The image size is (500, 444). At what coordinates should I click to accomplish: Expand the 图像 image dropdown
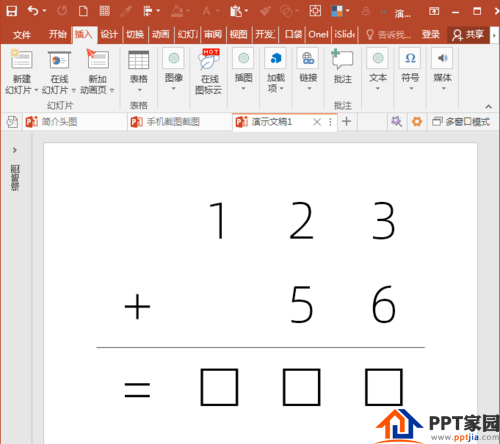(174, 88)
